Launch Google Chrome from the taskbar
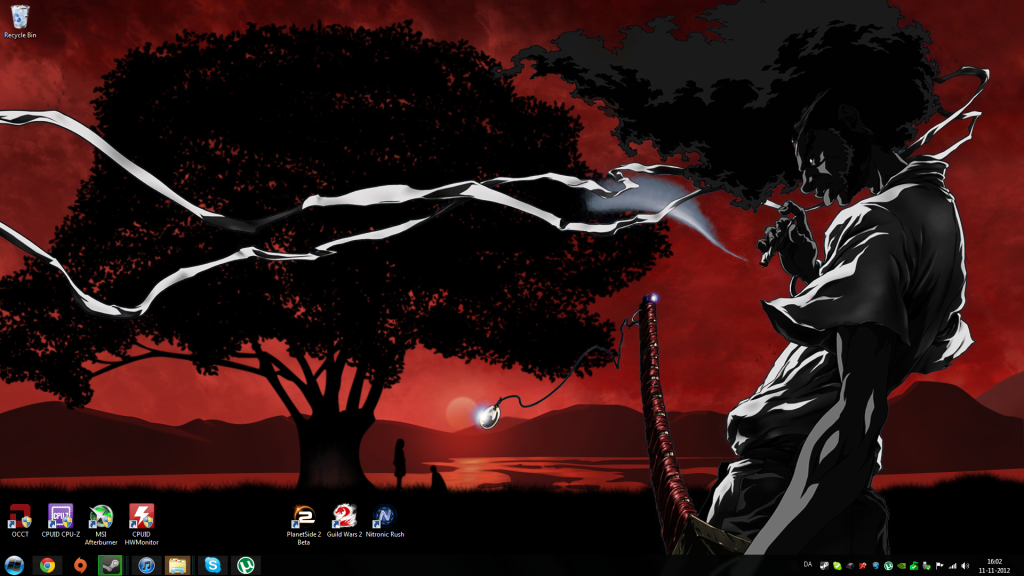Viewport: 1024px width, 576px height. (x=47, y=565)
